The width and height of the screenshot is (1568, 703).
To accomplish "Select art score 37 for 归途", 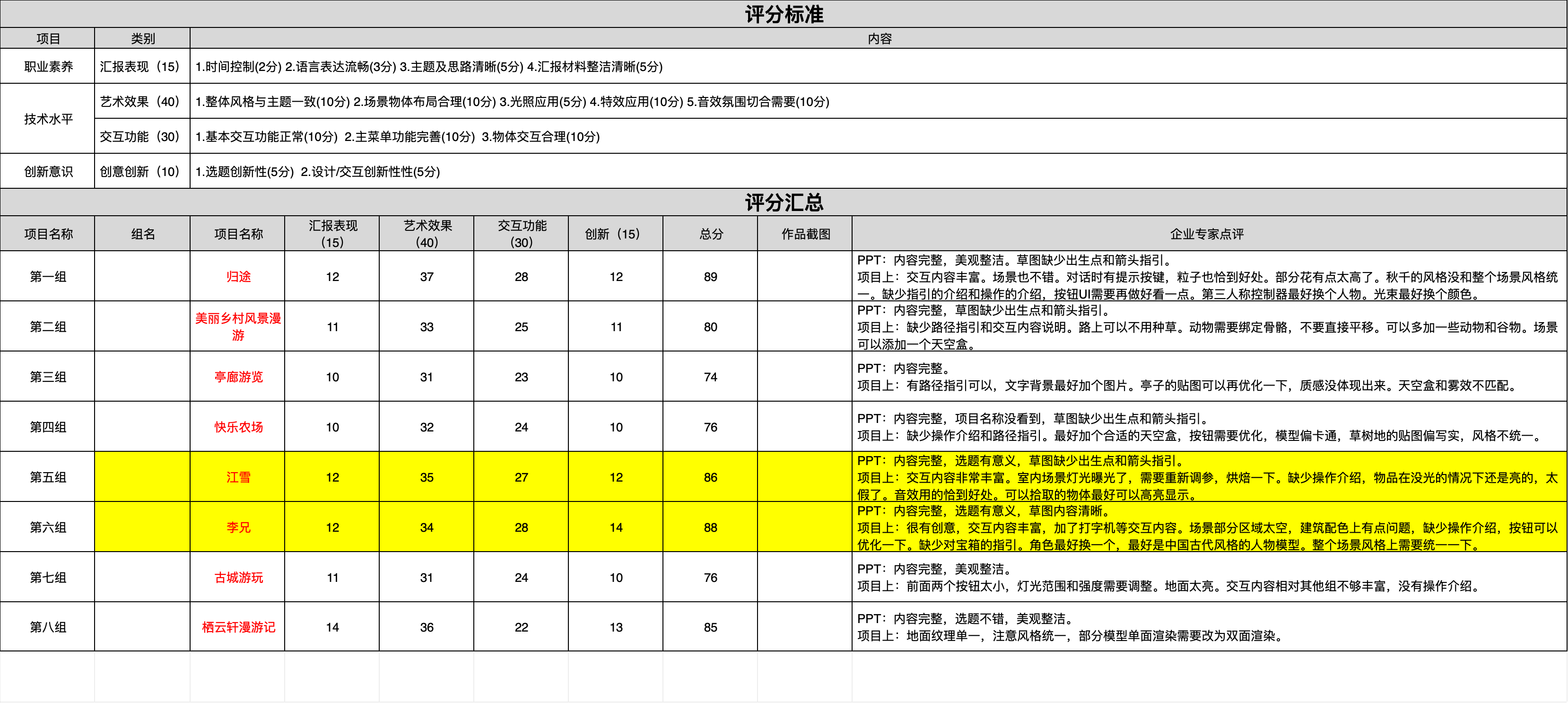I will pos(427,277).
